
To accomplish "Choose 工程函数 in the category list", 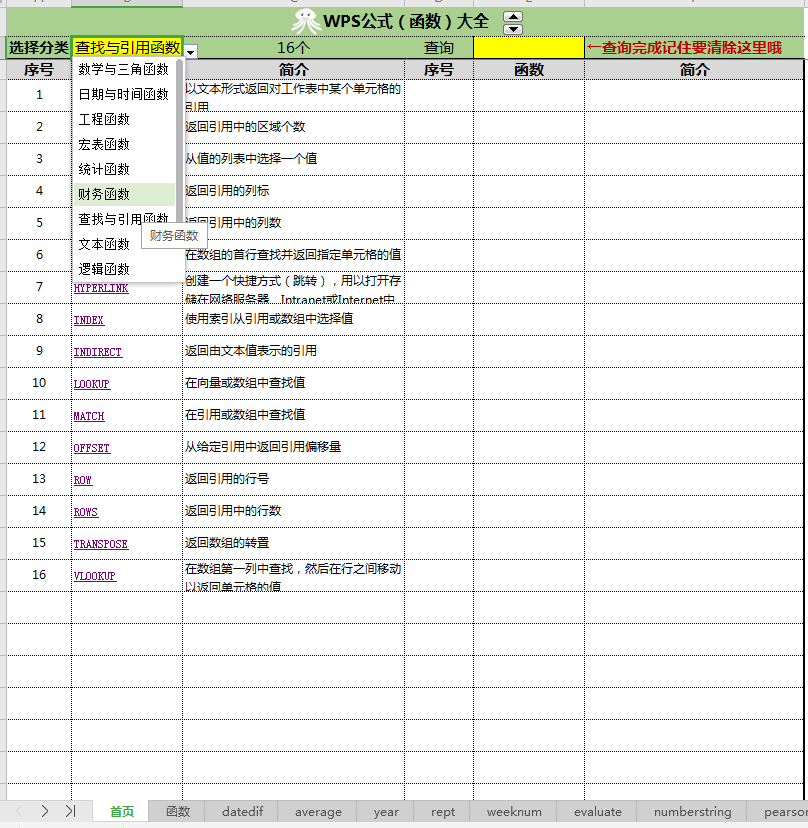I will pyautogui.click(x=124, y=119).
